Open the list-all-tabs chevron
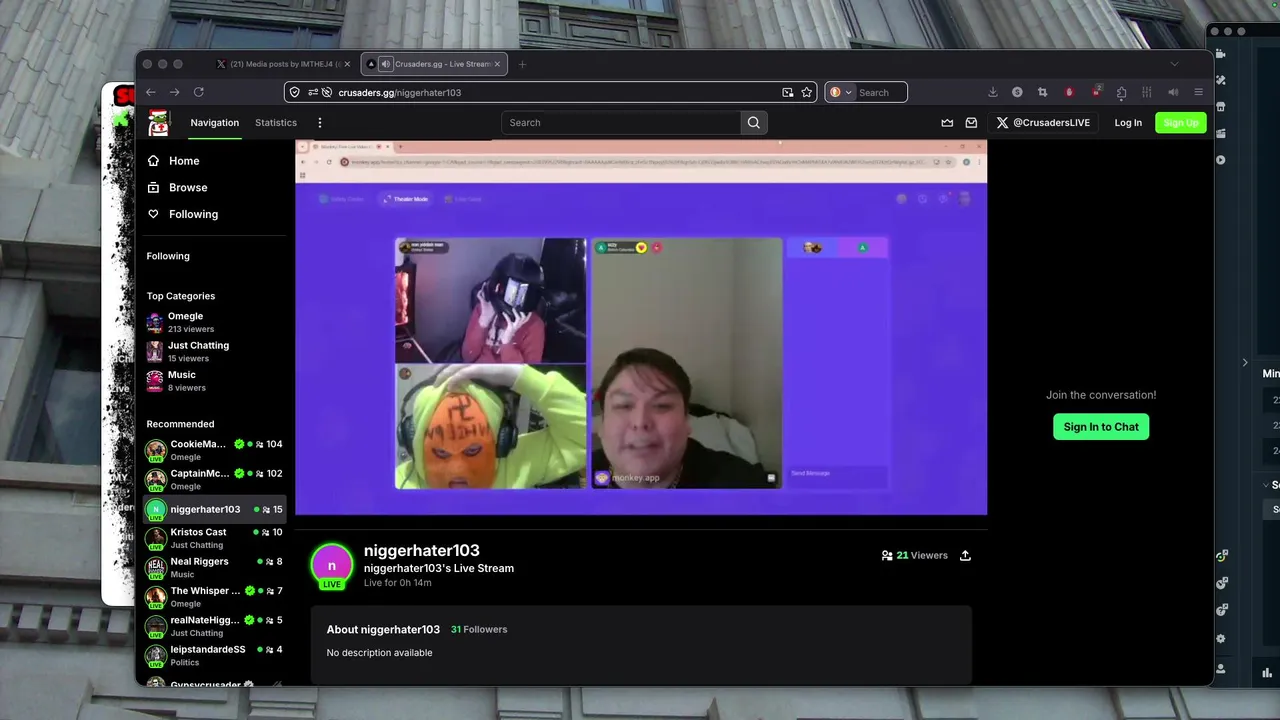 (1174, 64)
